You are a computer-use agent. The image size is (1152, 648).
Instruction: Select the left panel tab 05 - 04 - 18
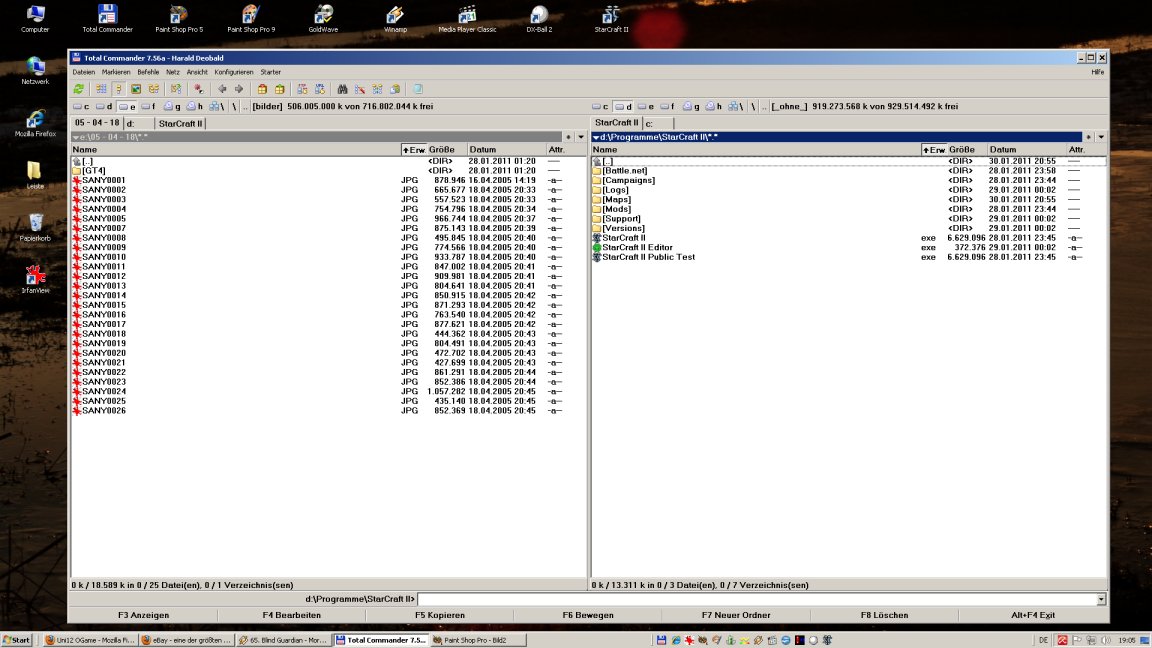97,123
